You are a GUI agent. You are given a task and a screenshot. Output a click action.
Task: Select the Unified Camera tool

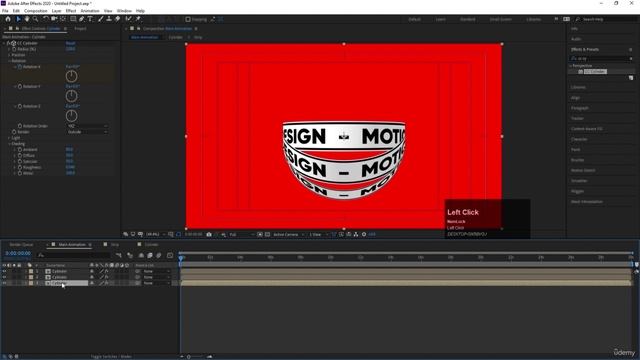click(54, 19)
